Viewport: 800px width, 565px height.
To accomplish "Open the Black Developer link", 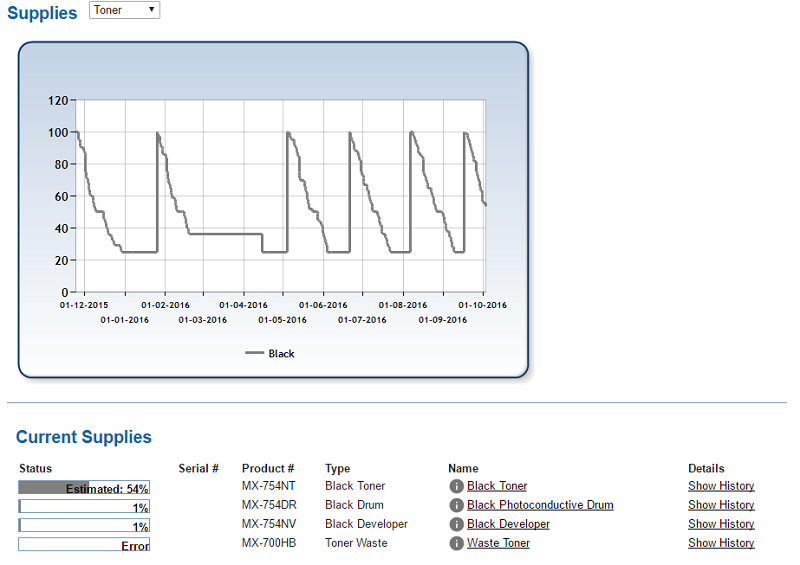I will point(508,524).
